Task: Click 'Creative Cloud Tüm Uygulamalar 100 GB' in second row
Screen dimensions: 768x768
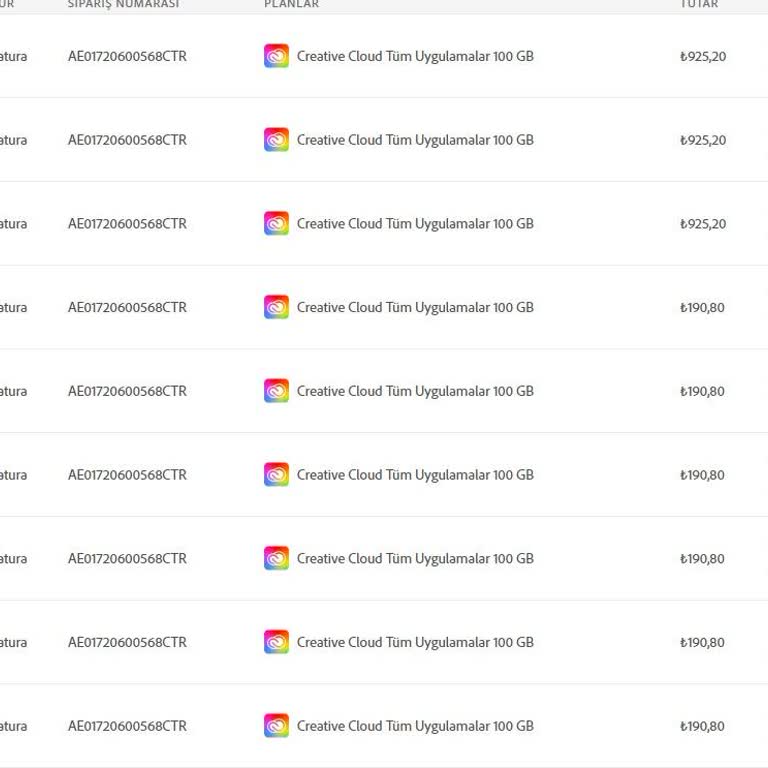Action: tap(415, 141)
